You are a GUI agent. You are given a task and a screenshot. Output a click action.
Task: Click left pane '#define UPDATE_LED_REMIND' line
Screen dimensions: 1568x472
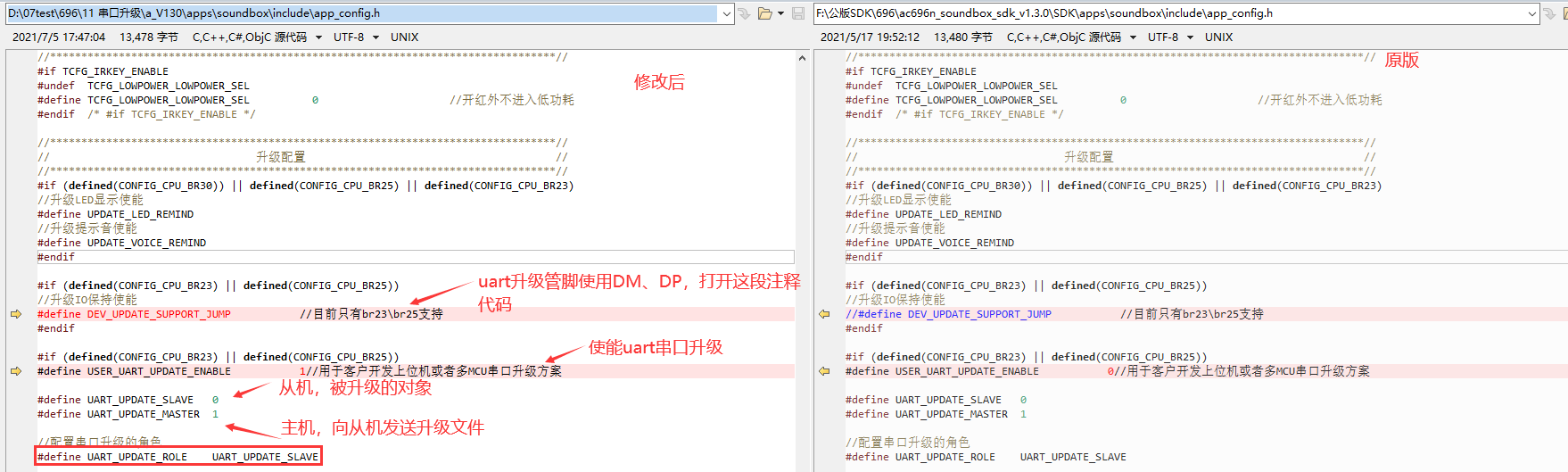click(x=115, y=214)
